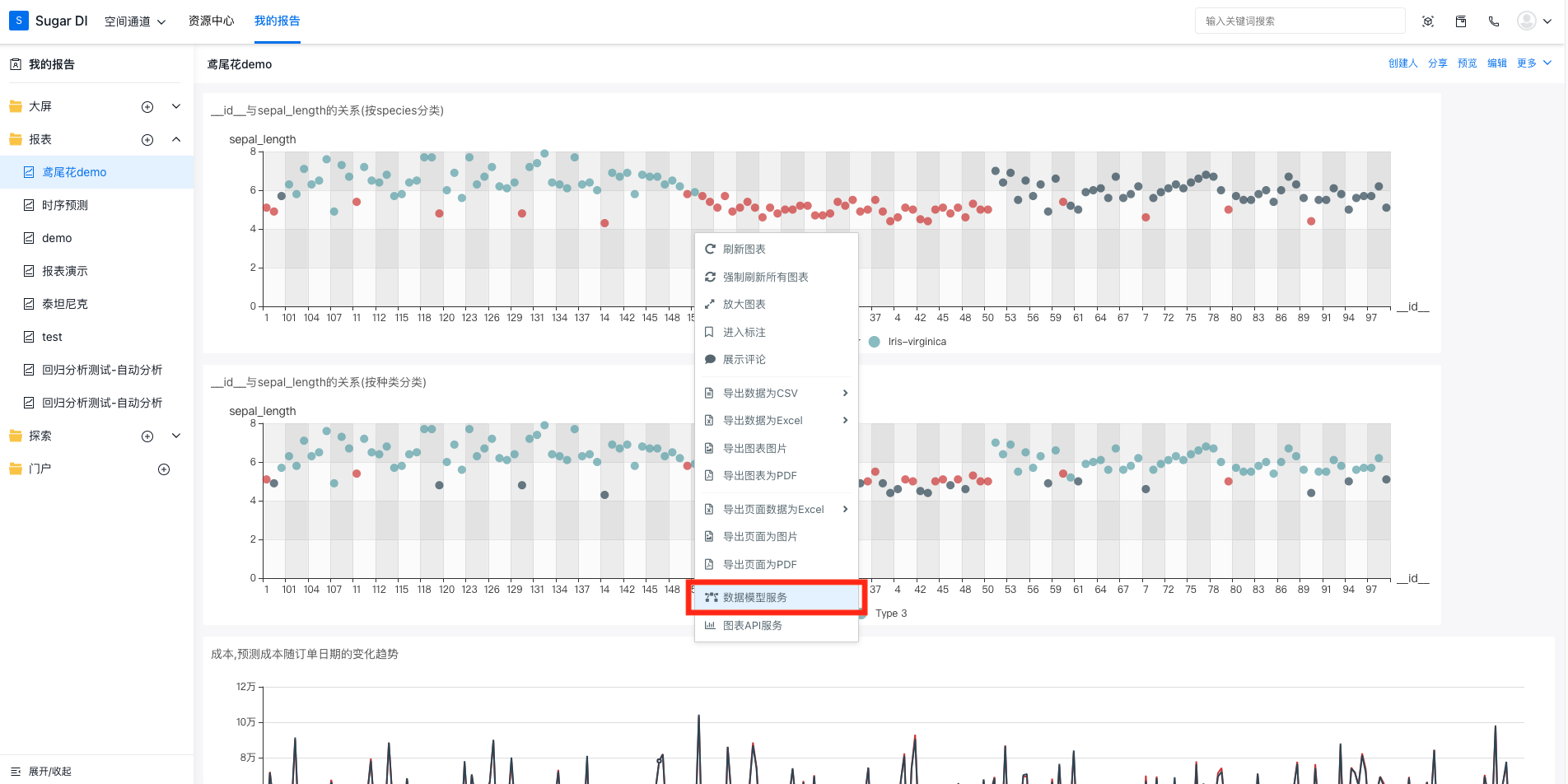Select 导出页面为PDF menu entry
The width and height of the screenshot is (1568, 784).
point(777,564)
